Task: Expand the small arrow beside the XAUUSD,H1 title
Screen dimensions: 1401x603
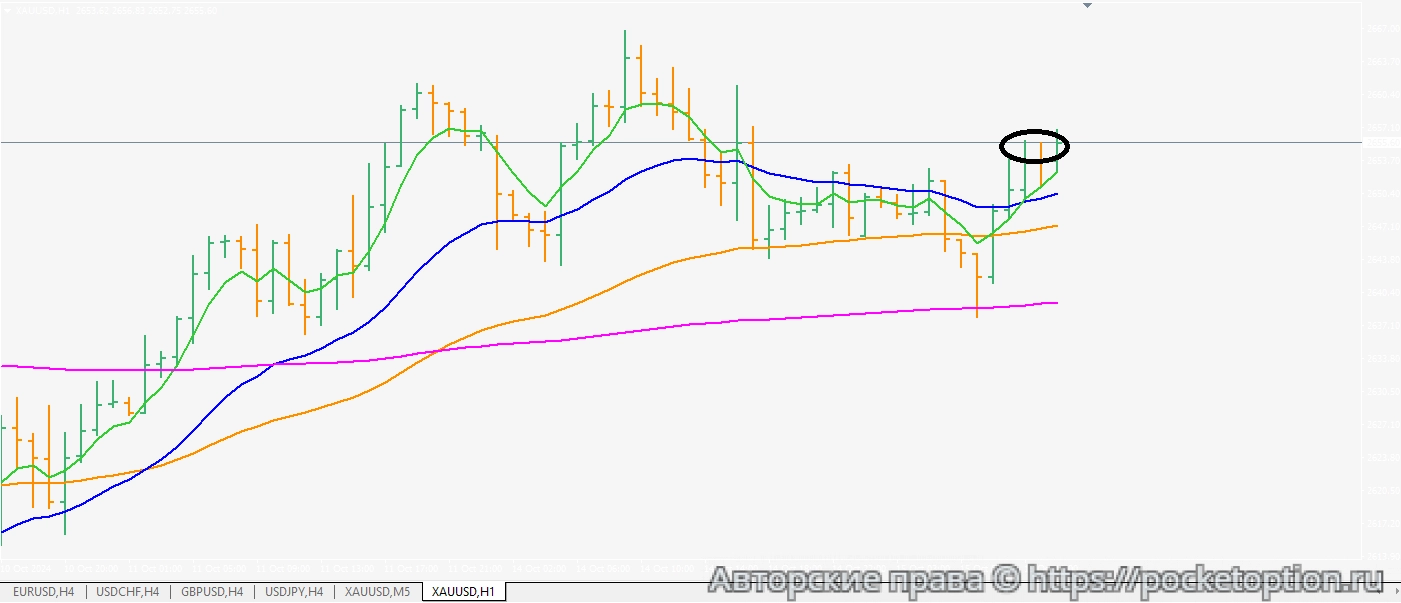Action: (8, 10)
